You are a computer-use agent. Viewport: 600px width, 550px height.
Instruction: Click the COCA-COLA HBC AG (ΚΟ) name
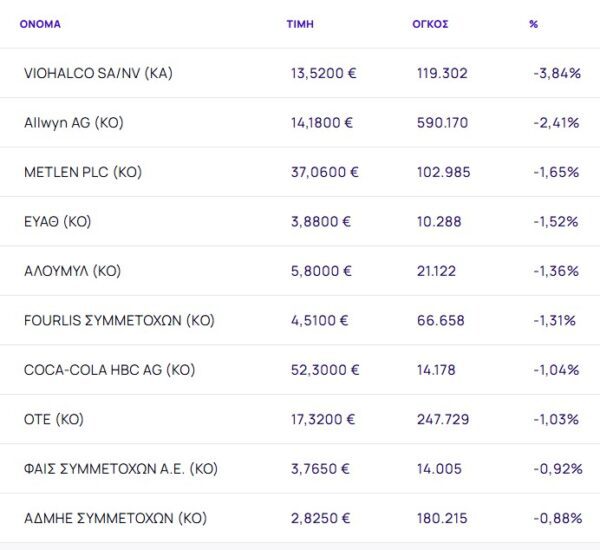pyautogui.click(x=109, y=370)
